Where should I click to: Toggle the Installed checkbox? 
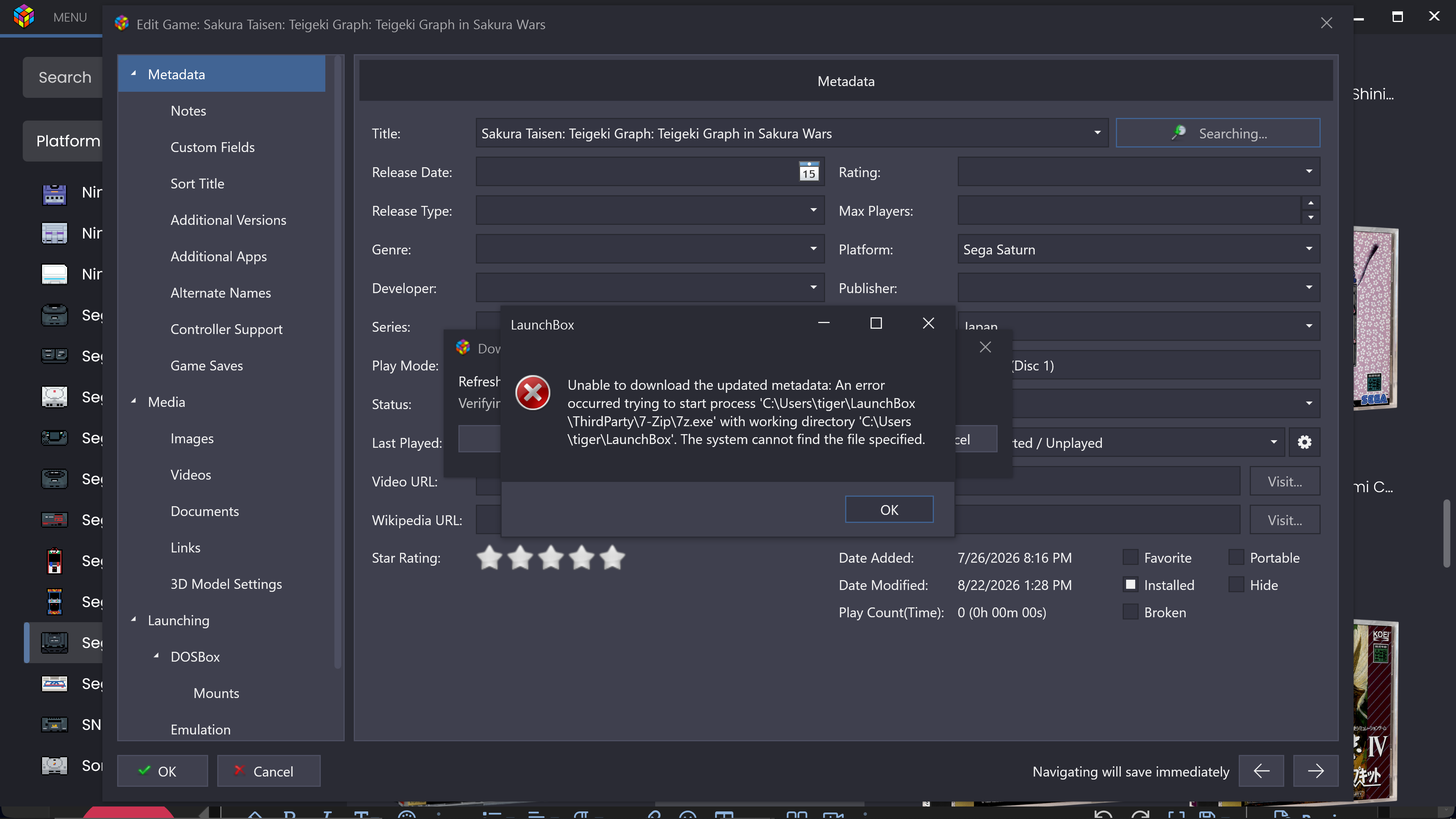pyautogui.click(x=1130, y=585)
